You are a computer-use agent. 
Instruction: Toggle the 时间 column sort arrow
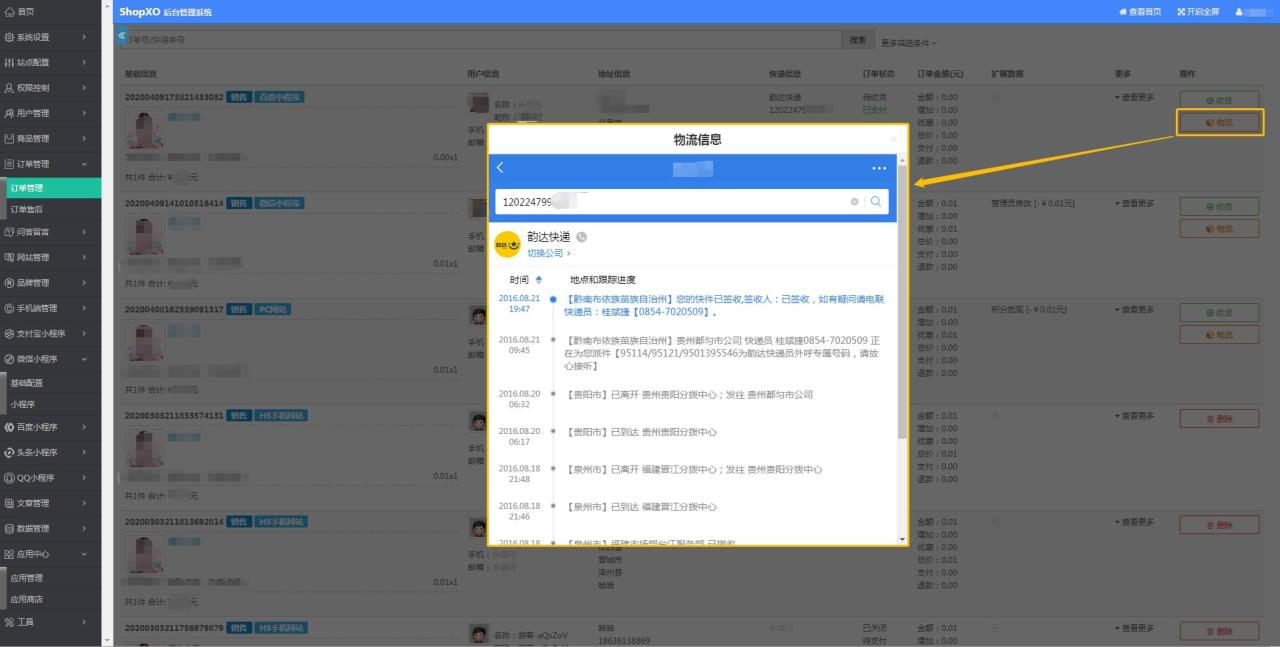[x=539, y=280]
